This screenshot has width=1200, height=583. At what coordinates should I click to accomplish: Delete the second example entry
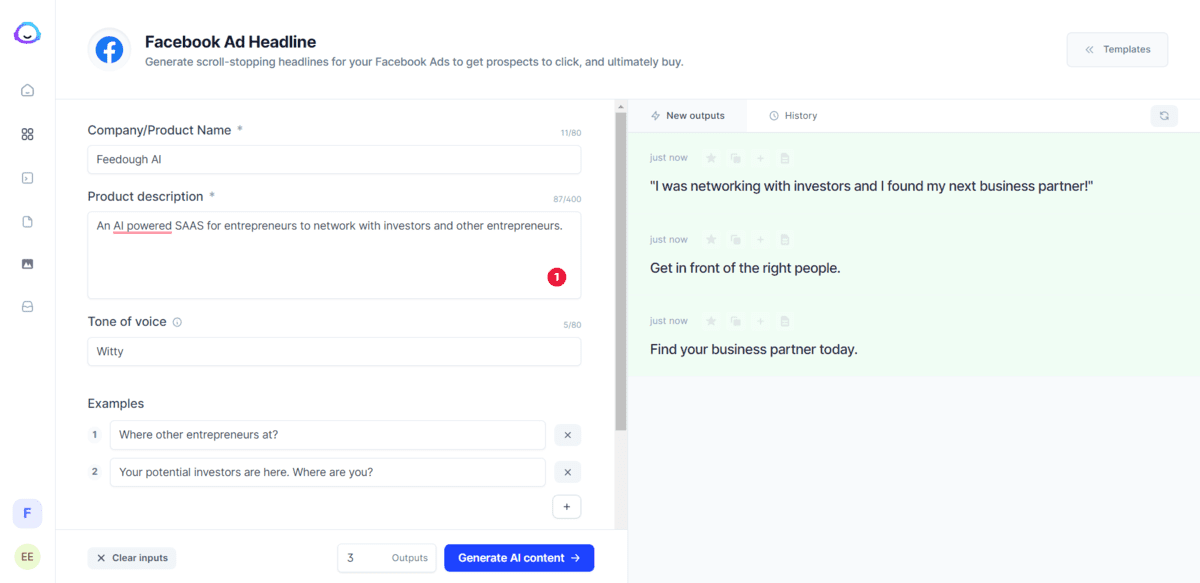click(x=567, y=472)
